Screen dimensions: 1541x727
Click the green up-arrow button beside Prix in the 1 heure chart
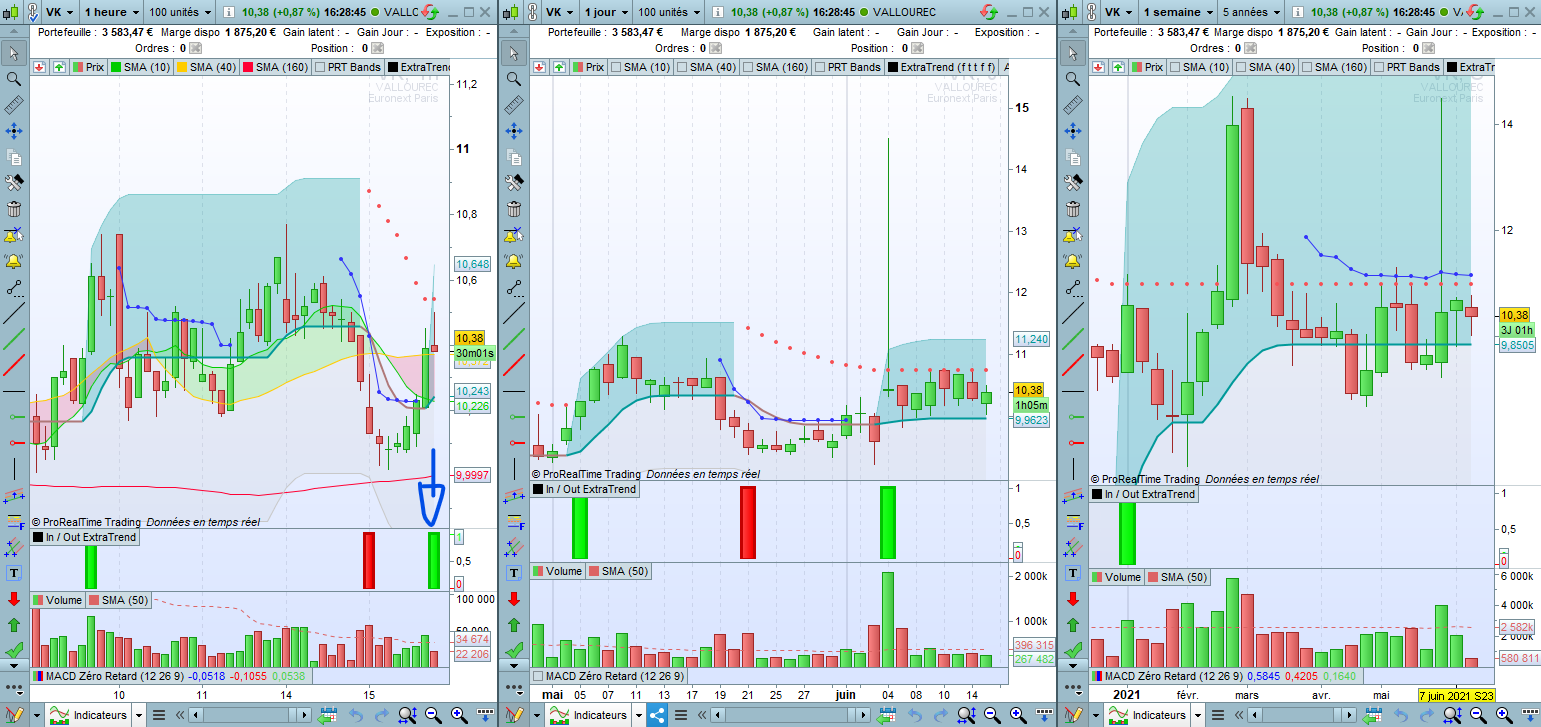click(x=60, y=67)
